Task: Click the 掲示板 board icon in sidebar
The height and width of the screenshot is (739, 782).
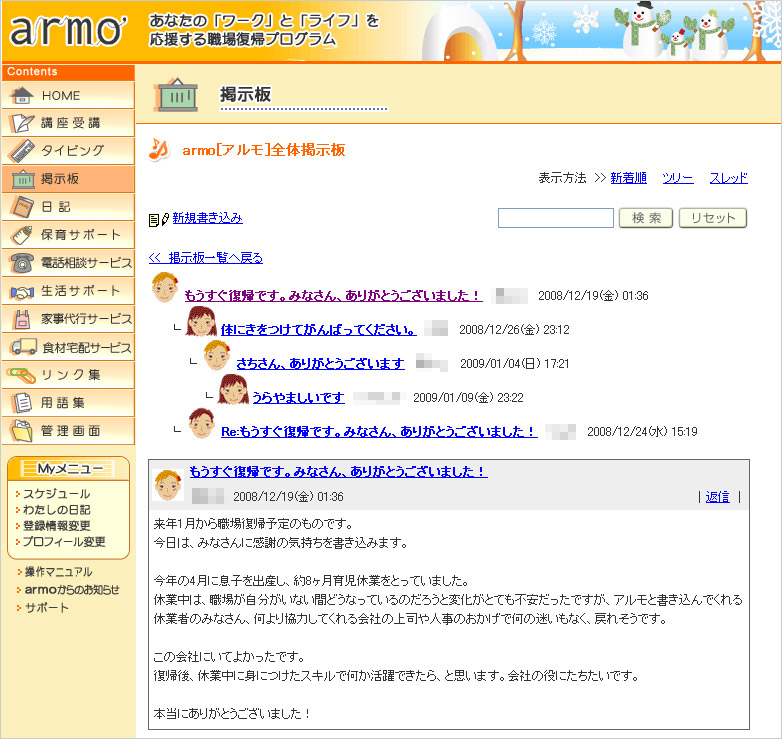Action: coord(23,179)
